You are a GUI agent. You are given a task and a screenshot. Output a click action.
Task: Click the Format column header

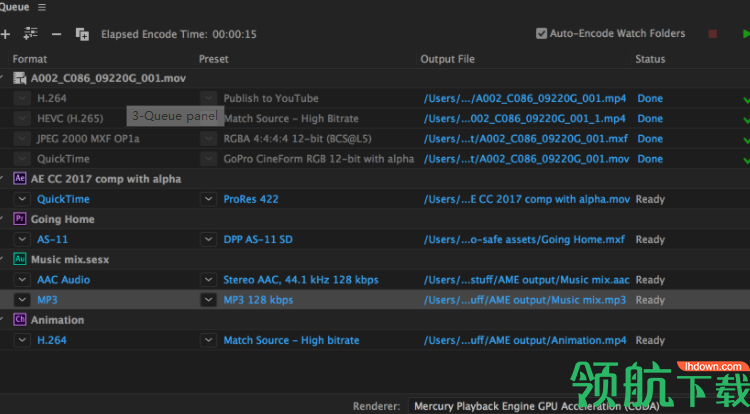click(x=30, y=59)
